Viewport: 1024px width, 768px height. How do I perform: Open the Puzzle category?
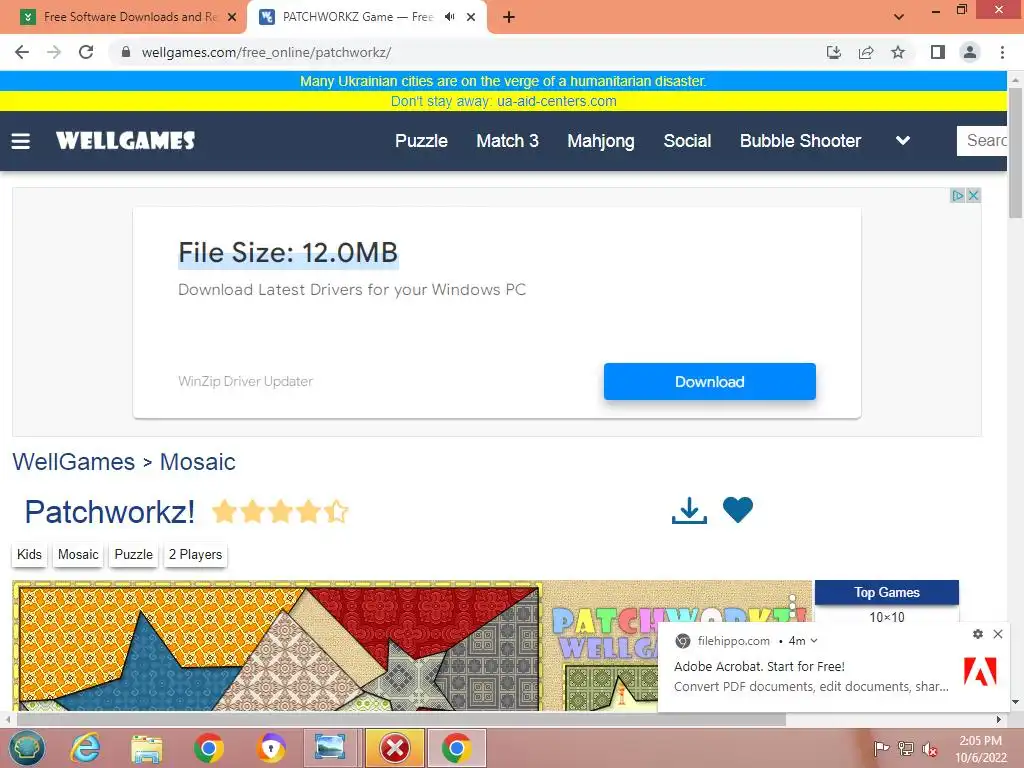point(421,141)
